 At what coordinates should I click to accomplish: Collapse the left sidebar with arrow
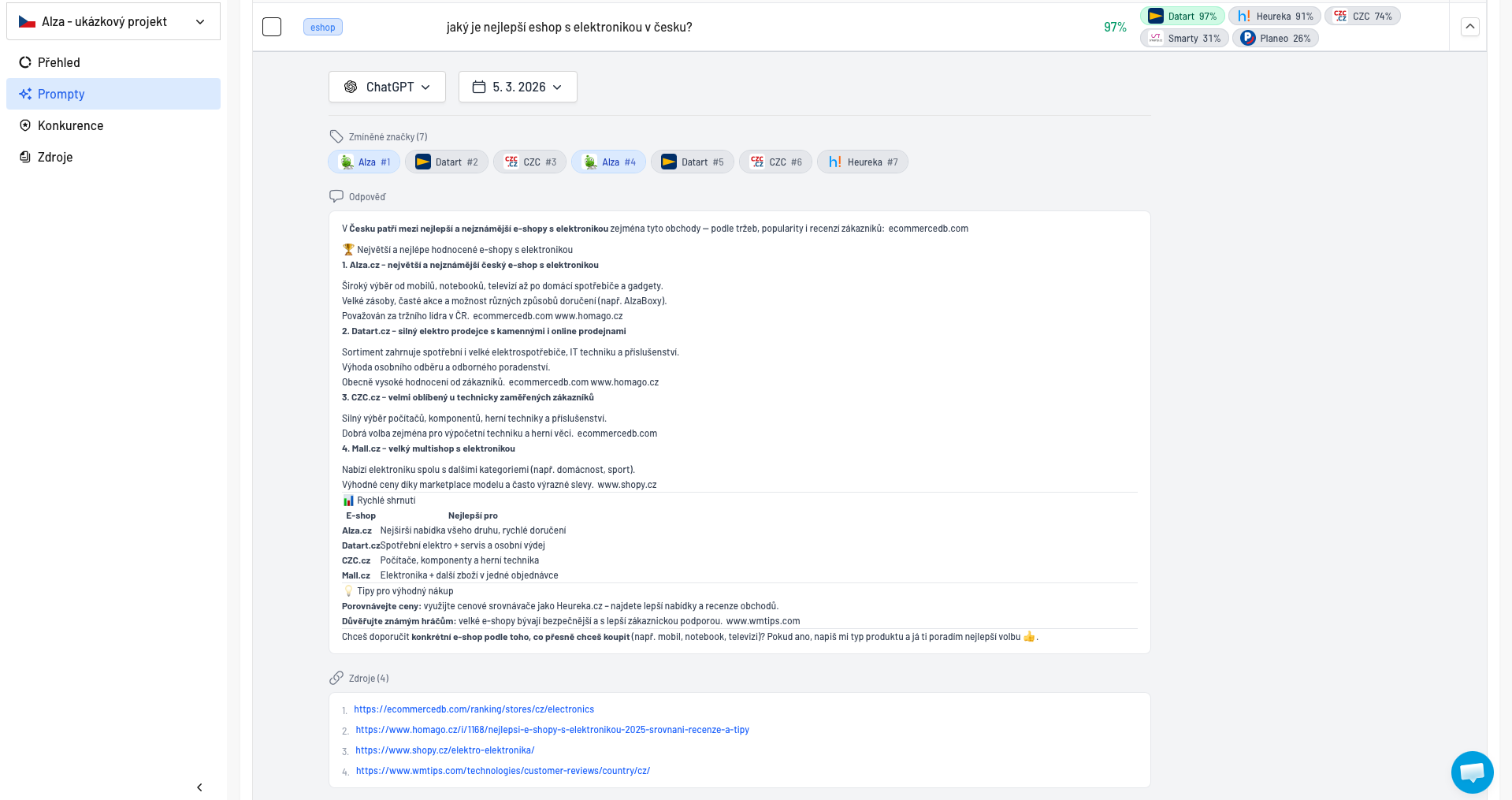199,787
